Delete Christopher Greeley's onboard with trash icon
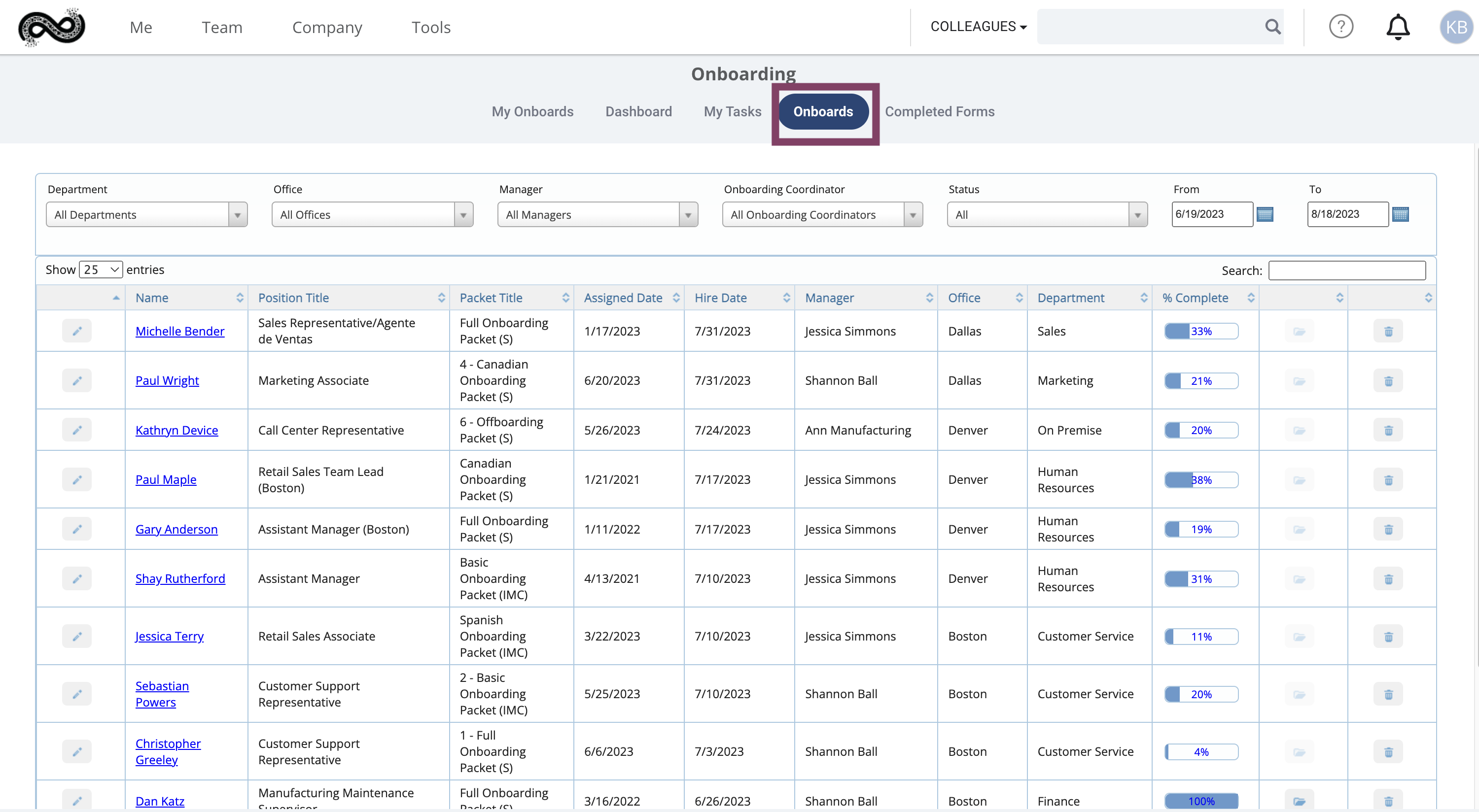This screenshot has height=812, width=1479. point(1388,752)
